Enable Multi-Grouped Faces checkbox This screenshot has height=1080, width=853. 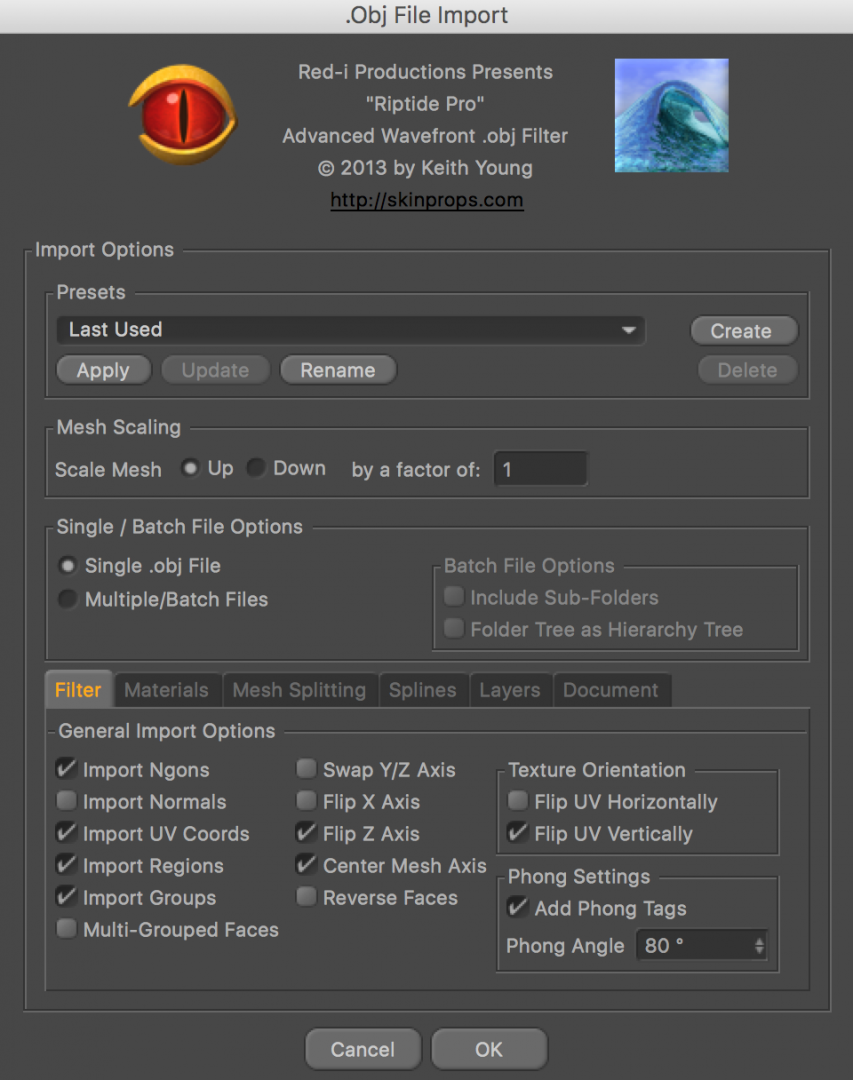click(66, 928)
